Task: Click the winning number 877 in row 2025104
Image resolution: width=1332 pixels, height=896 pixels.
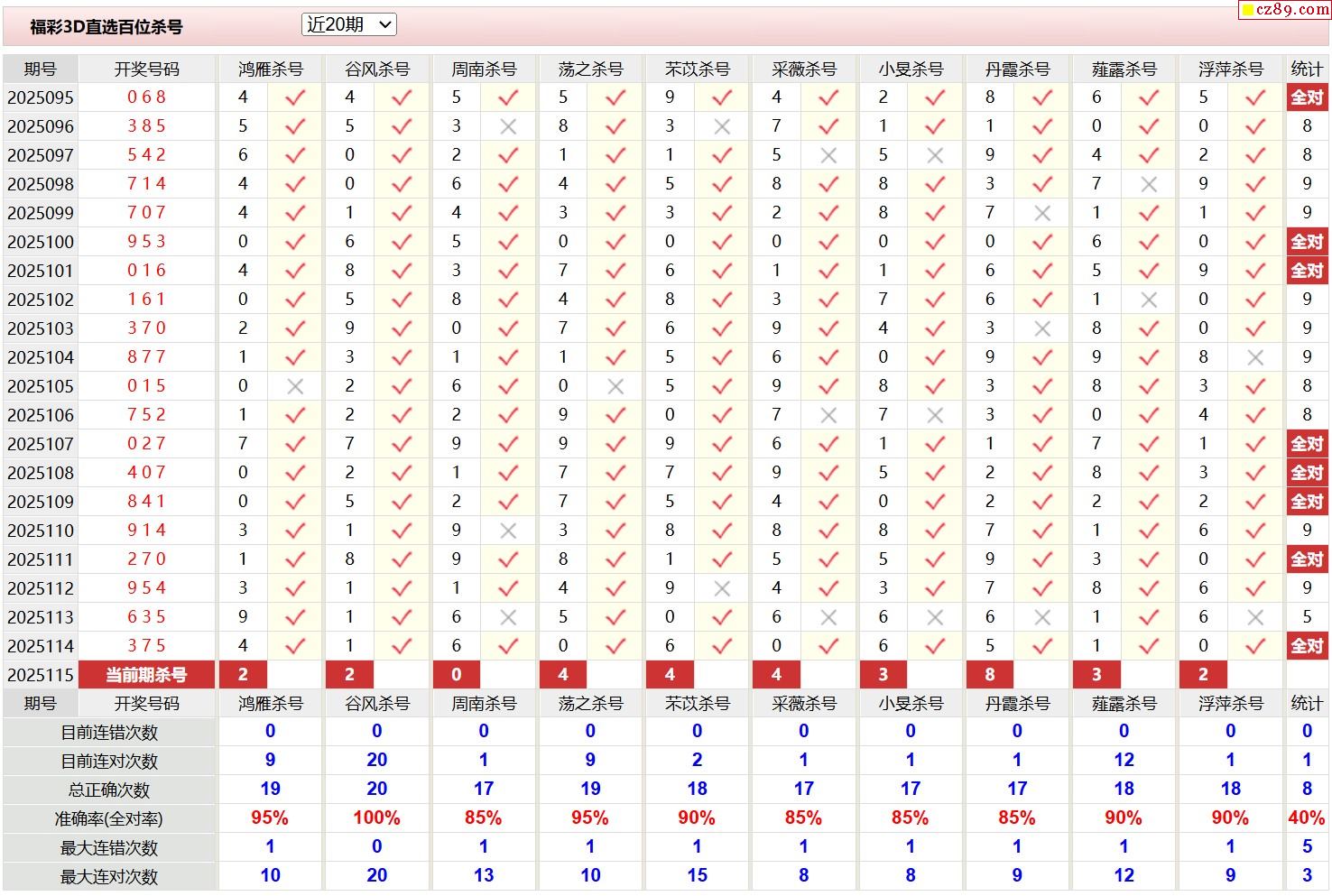Action: coord(146,357)
